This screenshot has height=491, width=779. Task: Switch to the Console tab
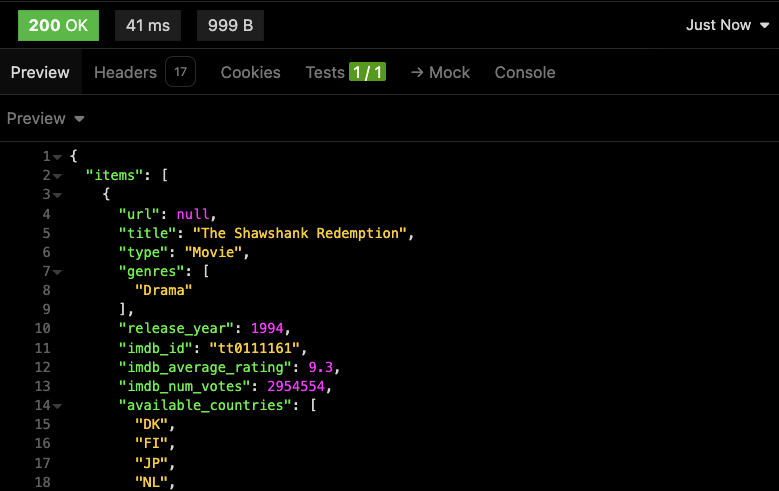coord(525,73)
